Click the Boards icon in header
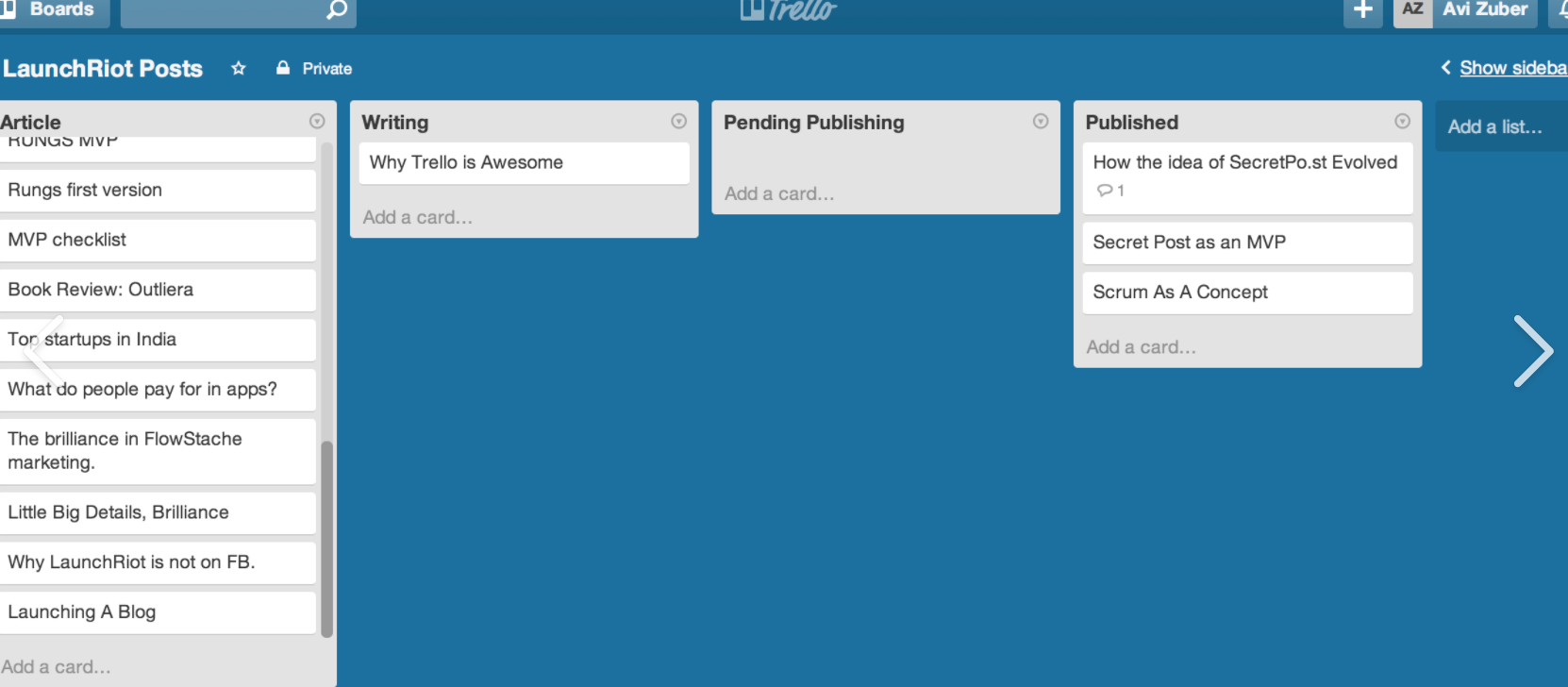The width and height of the screenshot is (1568, 687). (x=8, y=9)
